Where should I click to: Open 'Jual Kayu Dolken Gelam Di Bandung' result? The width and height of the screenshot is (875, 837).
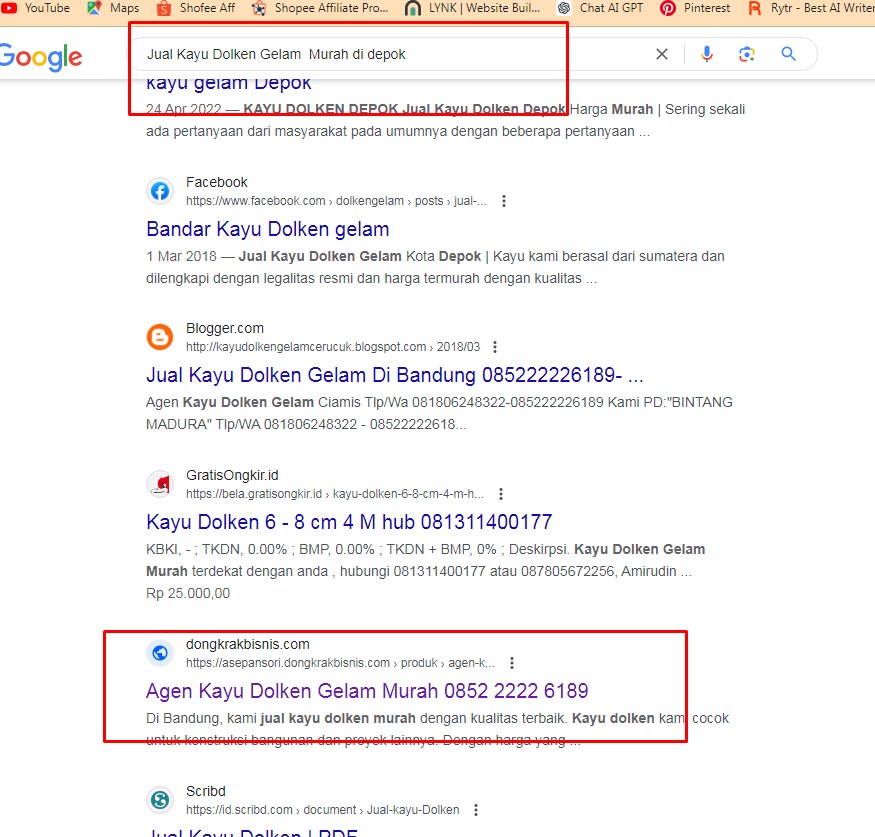(395, 375)
